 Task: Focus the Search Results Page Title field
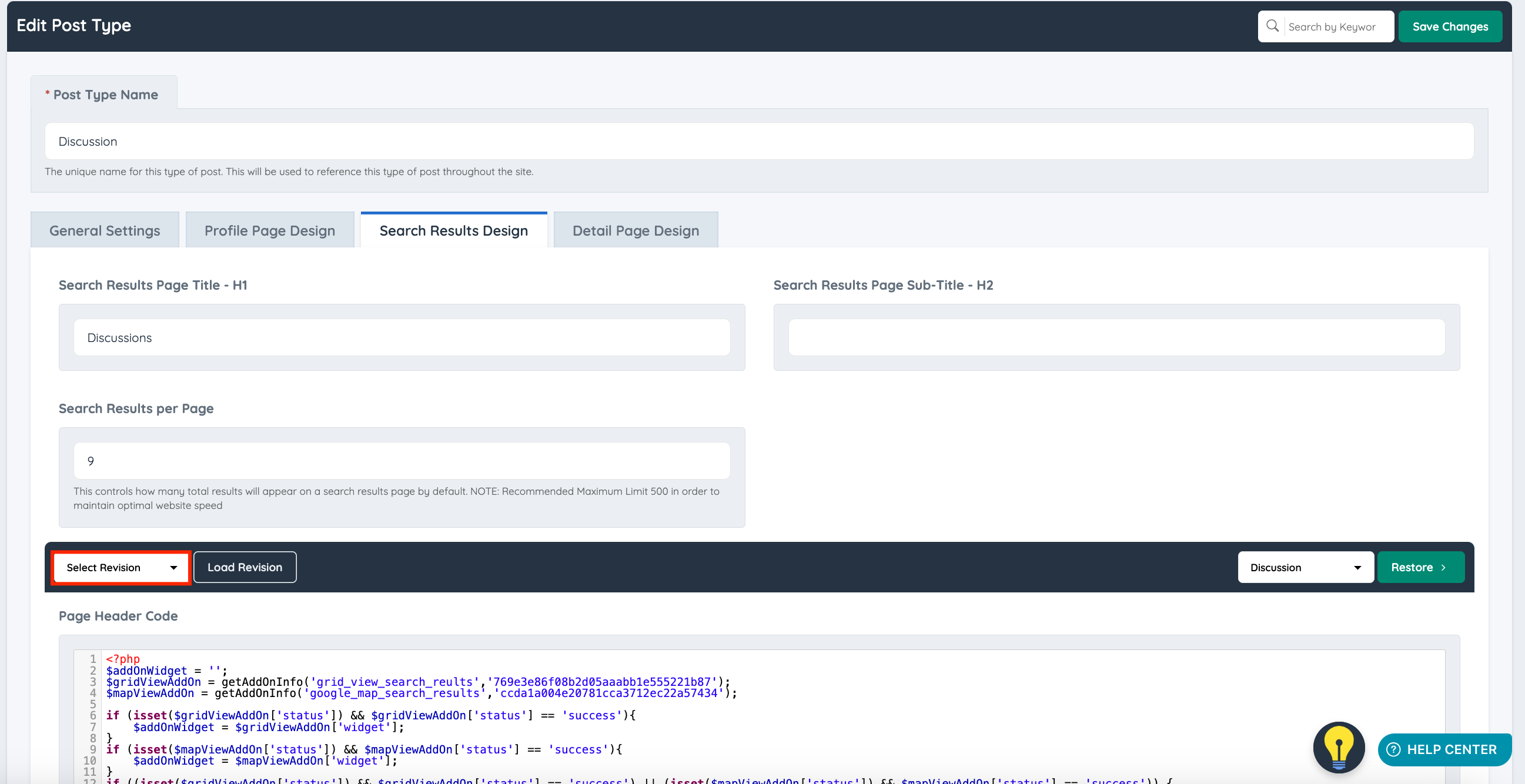(x=402, y=338)
